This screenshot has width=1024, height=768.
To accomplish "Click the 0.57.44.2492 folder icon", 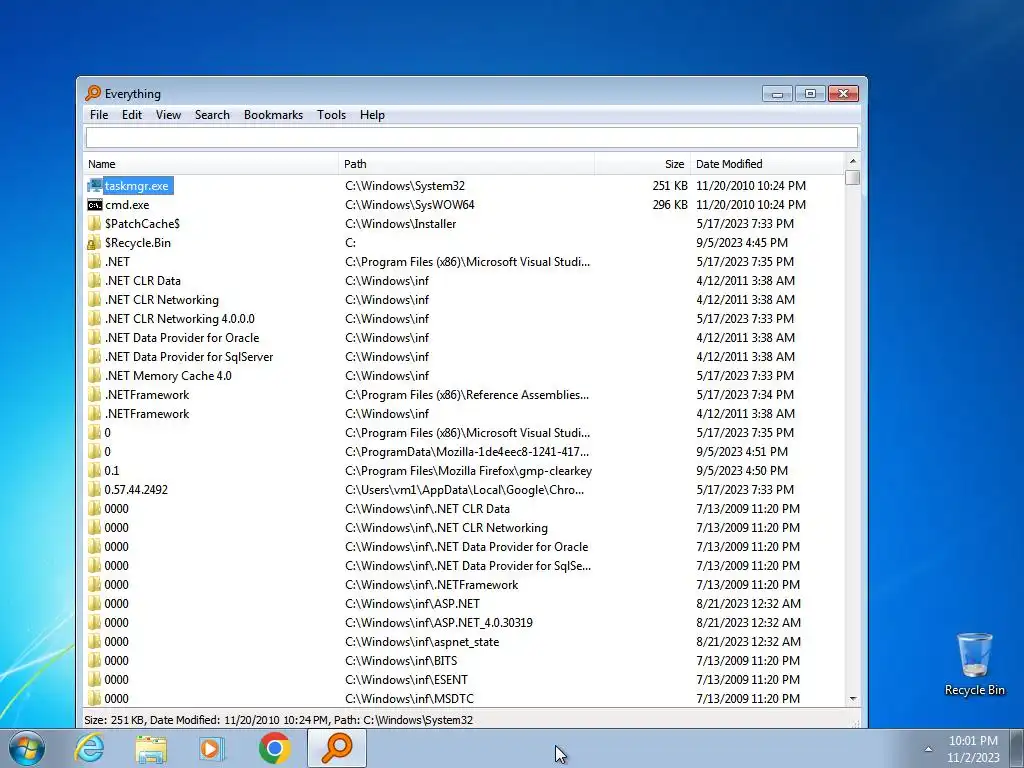I will tap(95, 490).
